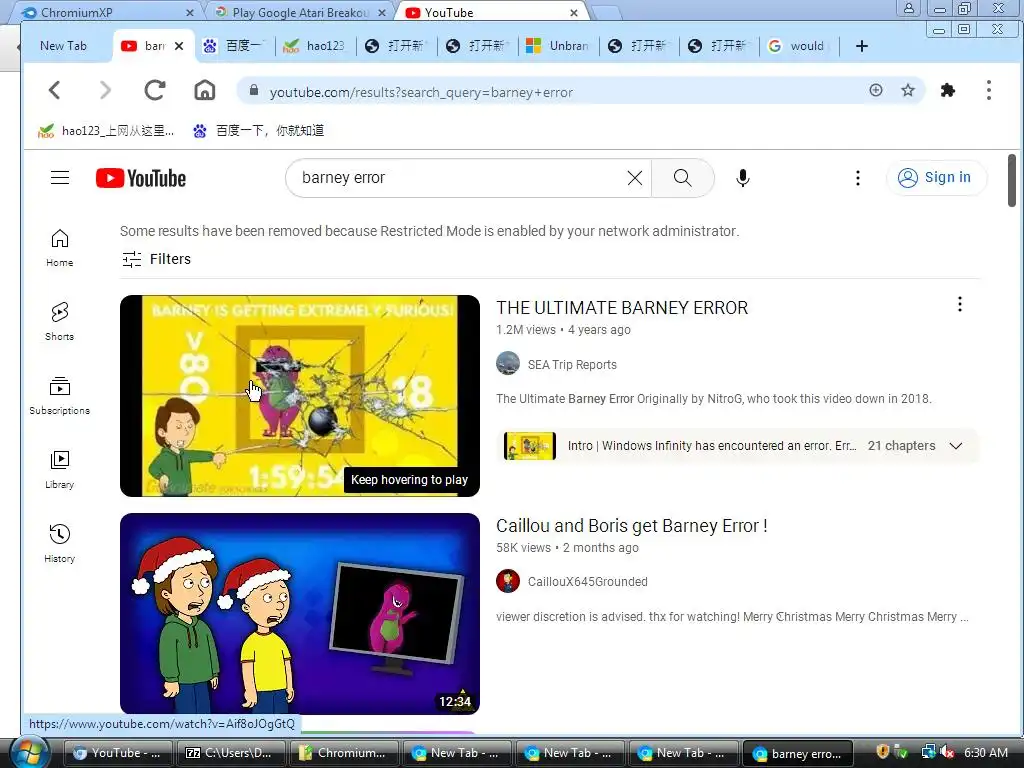Image resolution: width=1024 pixels, height=768 pixels.
Task: Click the Caillou and Boris video thumbnail
Action: point(300,613)
